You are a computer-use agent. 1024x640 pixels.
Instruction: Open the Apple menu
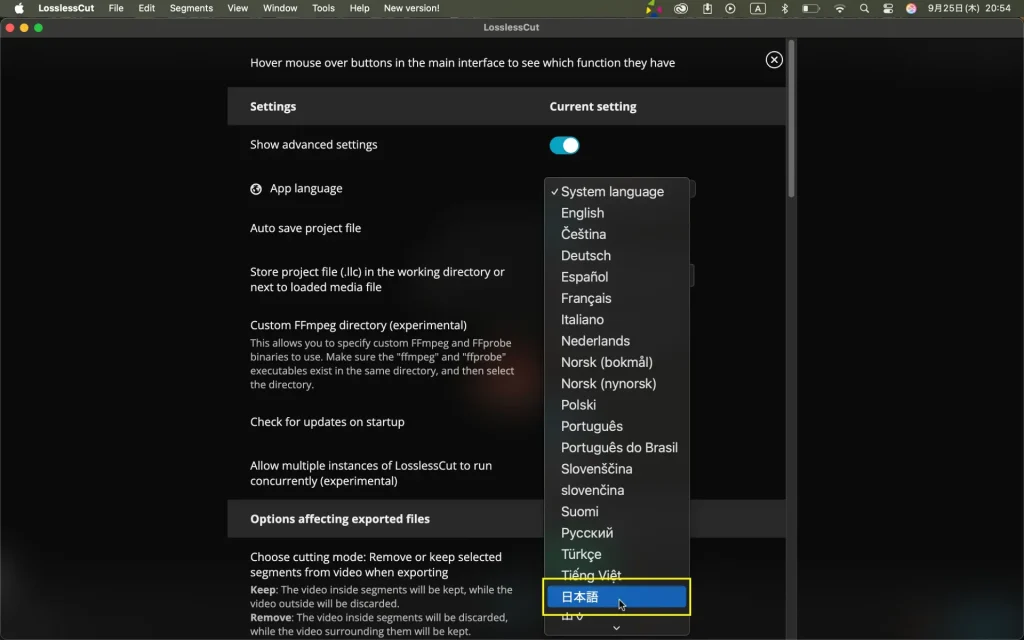[18, 8]
